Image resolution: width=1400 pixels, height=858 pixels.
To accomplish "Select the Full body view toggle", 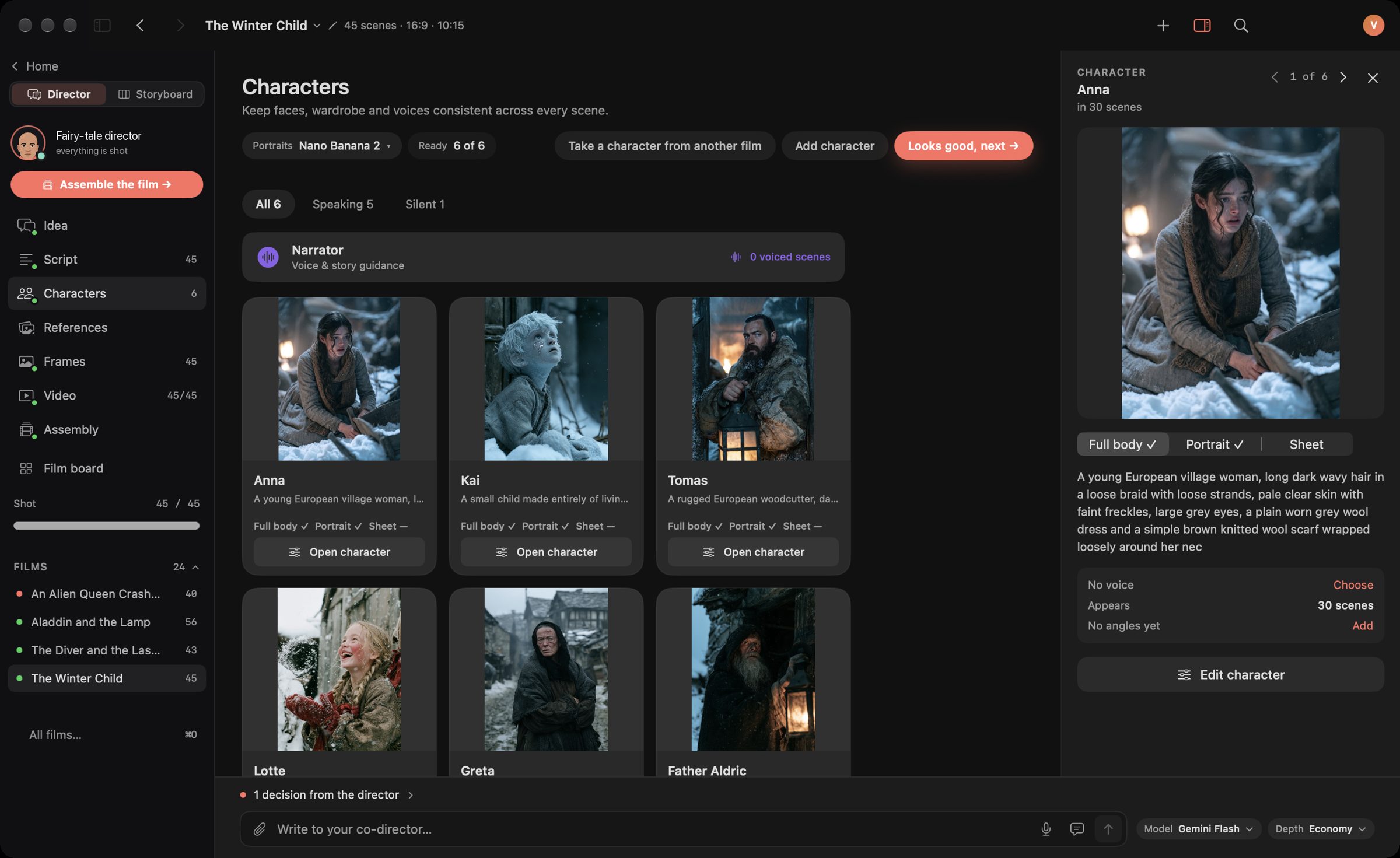I will 1122,444.
